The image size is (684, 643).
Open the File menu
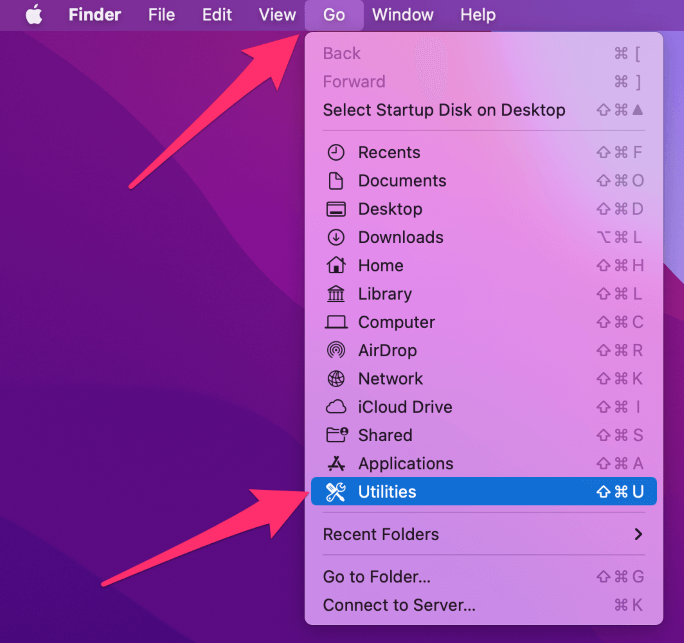tap(161, 15)
